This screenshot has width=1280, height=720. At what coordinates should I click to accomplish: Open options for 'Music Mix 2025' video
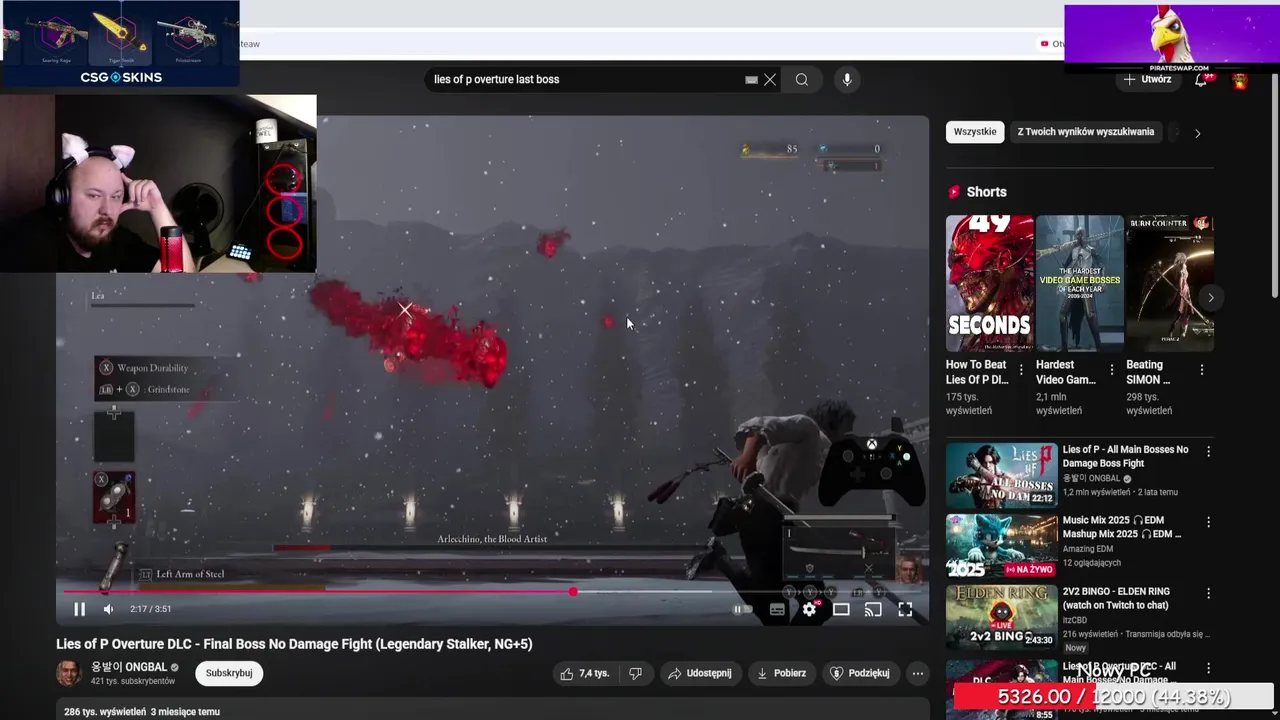pyautogui.click(x=1208, y=522)
